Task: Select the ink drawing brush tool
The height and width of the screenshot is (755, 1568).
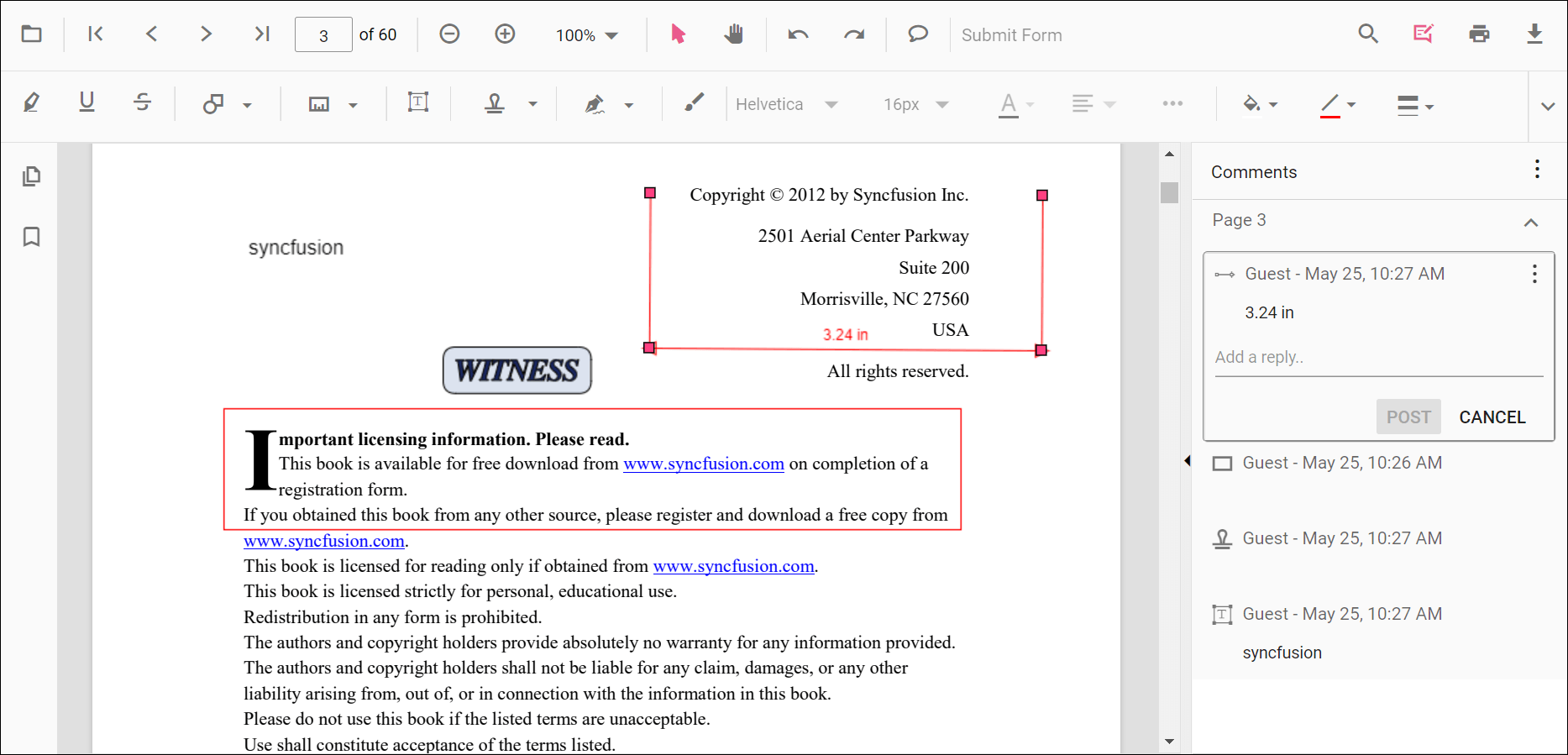Action: coord(694,102)
